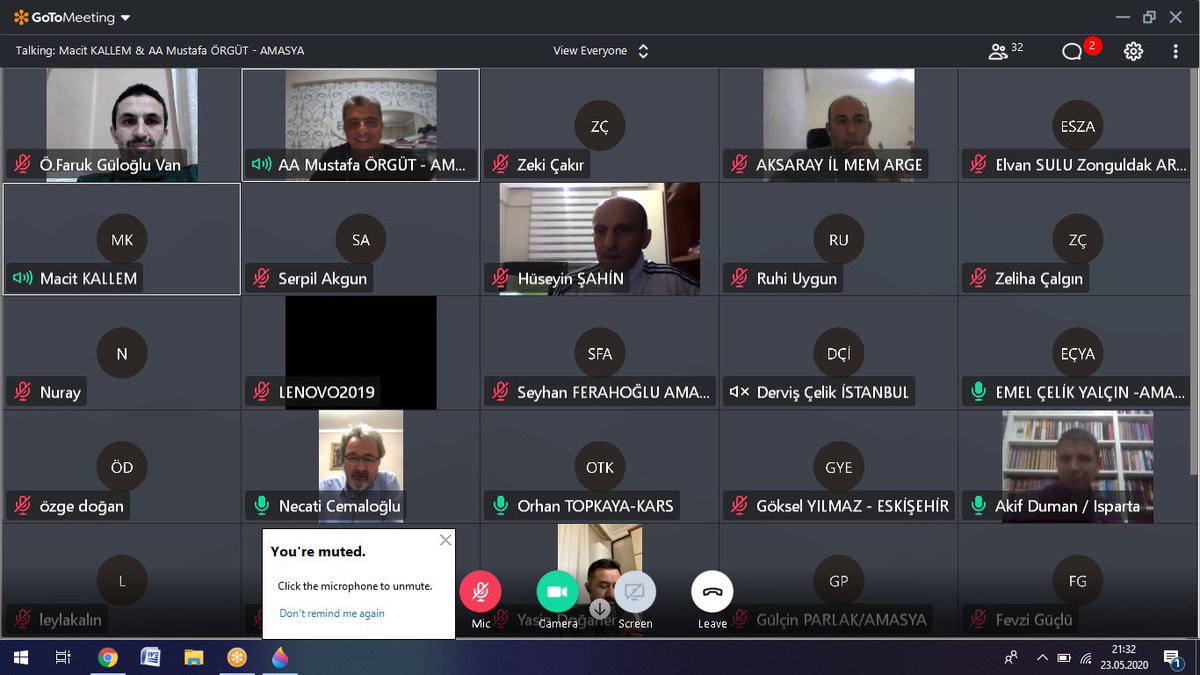This screenshot has height=675, width=1200.
Task: Click the muted mic icon of Hüseyin ŞAHİN
Action: pos(501,278)
